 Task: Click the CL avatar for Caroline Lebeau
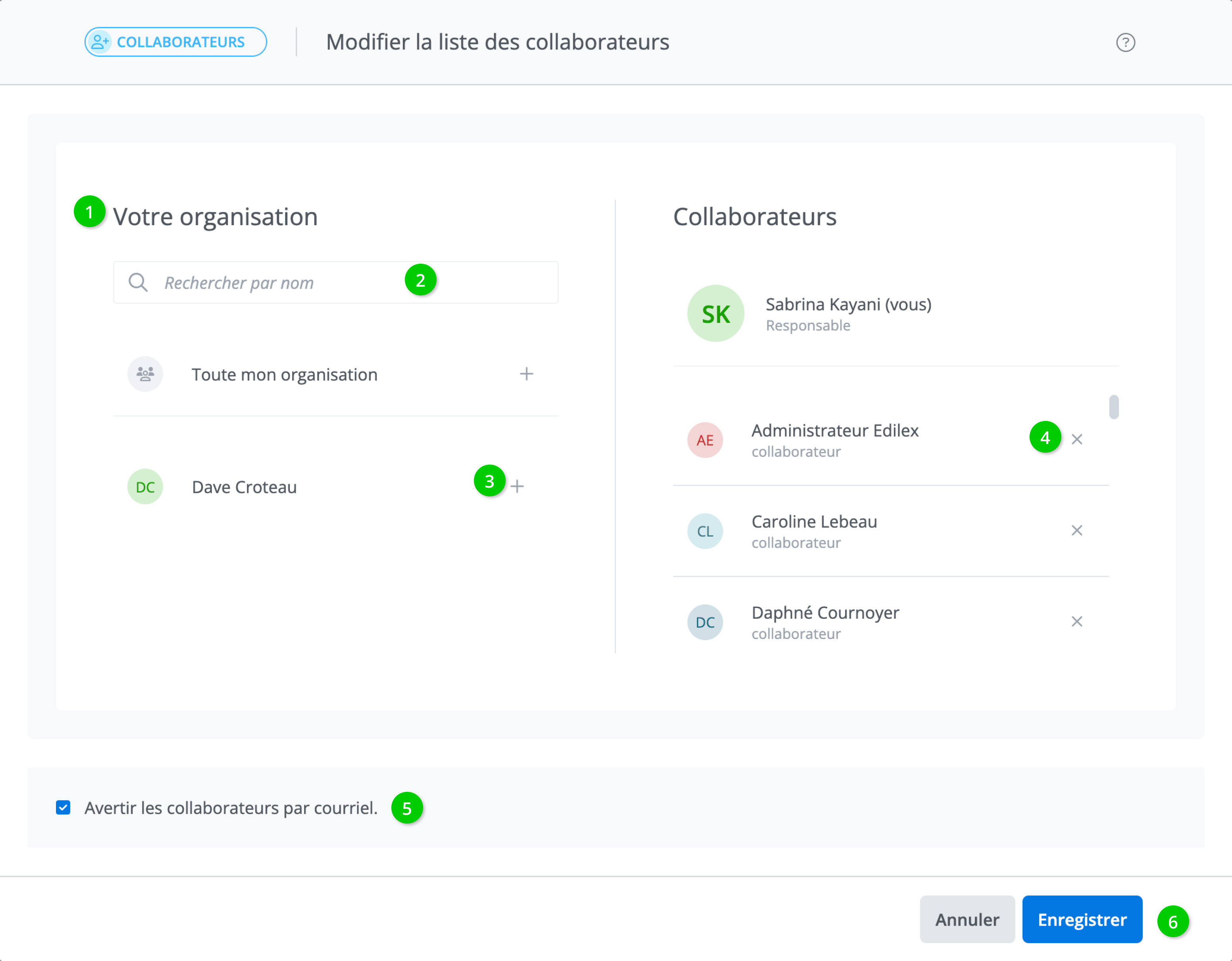705,531
